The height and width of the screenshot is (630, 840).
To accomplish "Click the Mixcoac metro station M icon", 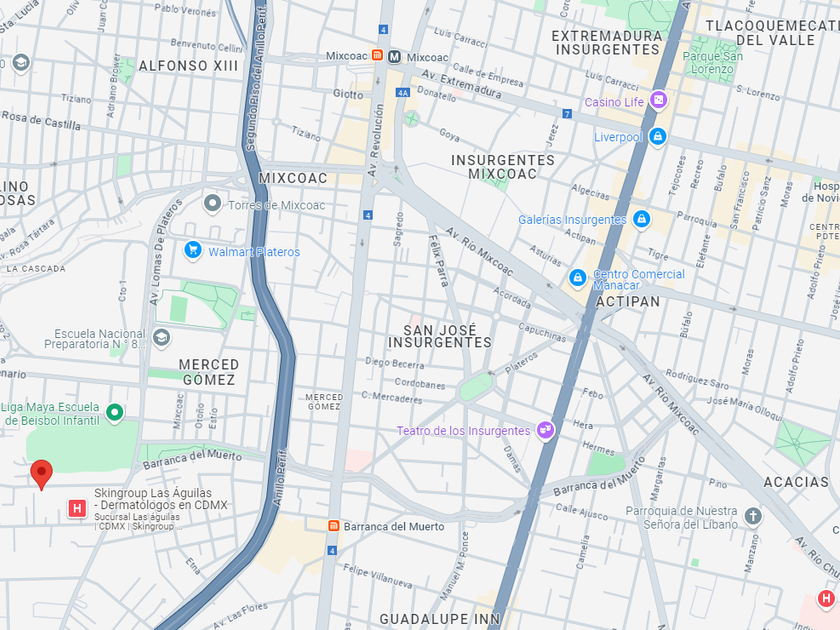I will coord(394,56).
